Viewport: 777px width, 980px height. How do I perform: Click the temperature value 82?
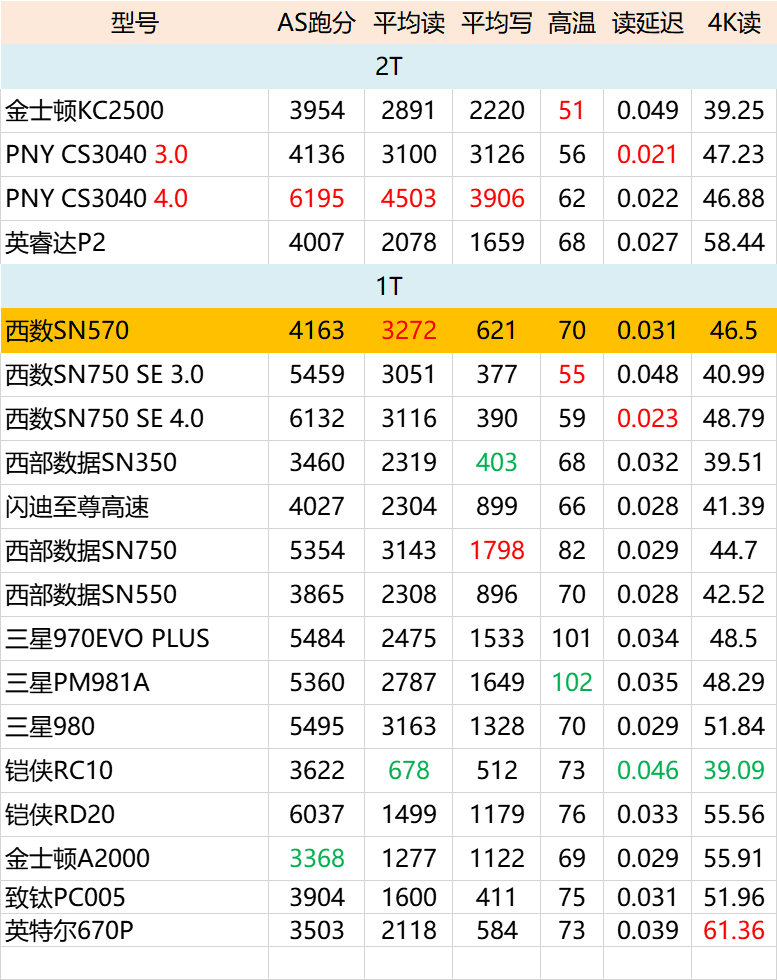pyautogui.click(x=571, y=550)
